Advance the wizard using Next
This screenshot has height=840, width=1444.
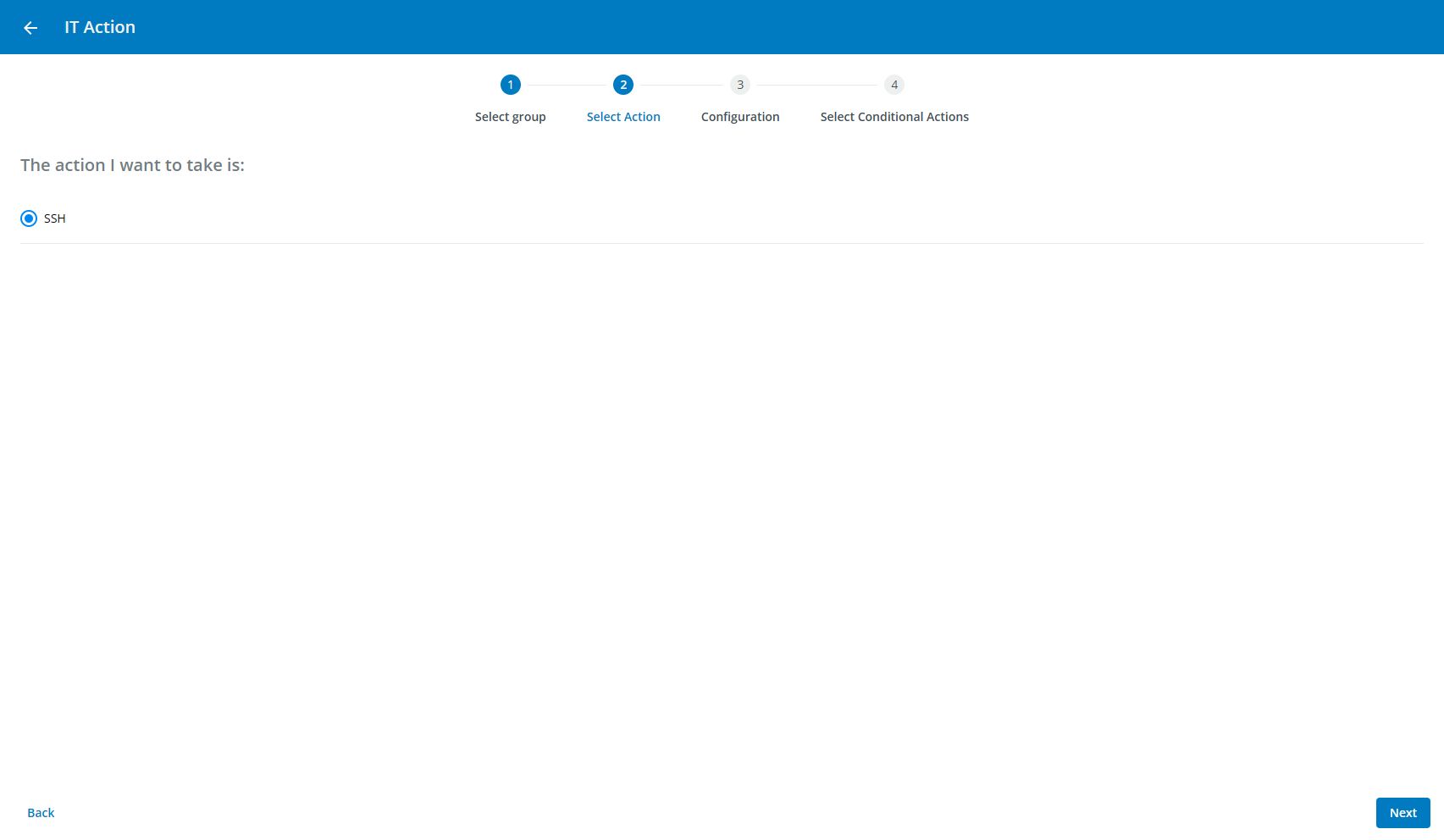(x=1403, y=812)
